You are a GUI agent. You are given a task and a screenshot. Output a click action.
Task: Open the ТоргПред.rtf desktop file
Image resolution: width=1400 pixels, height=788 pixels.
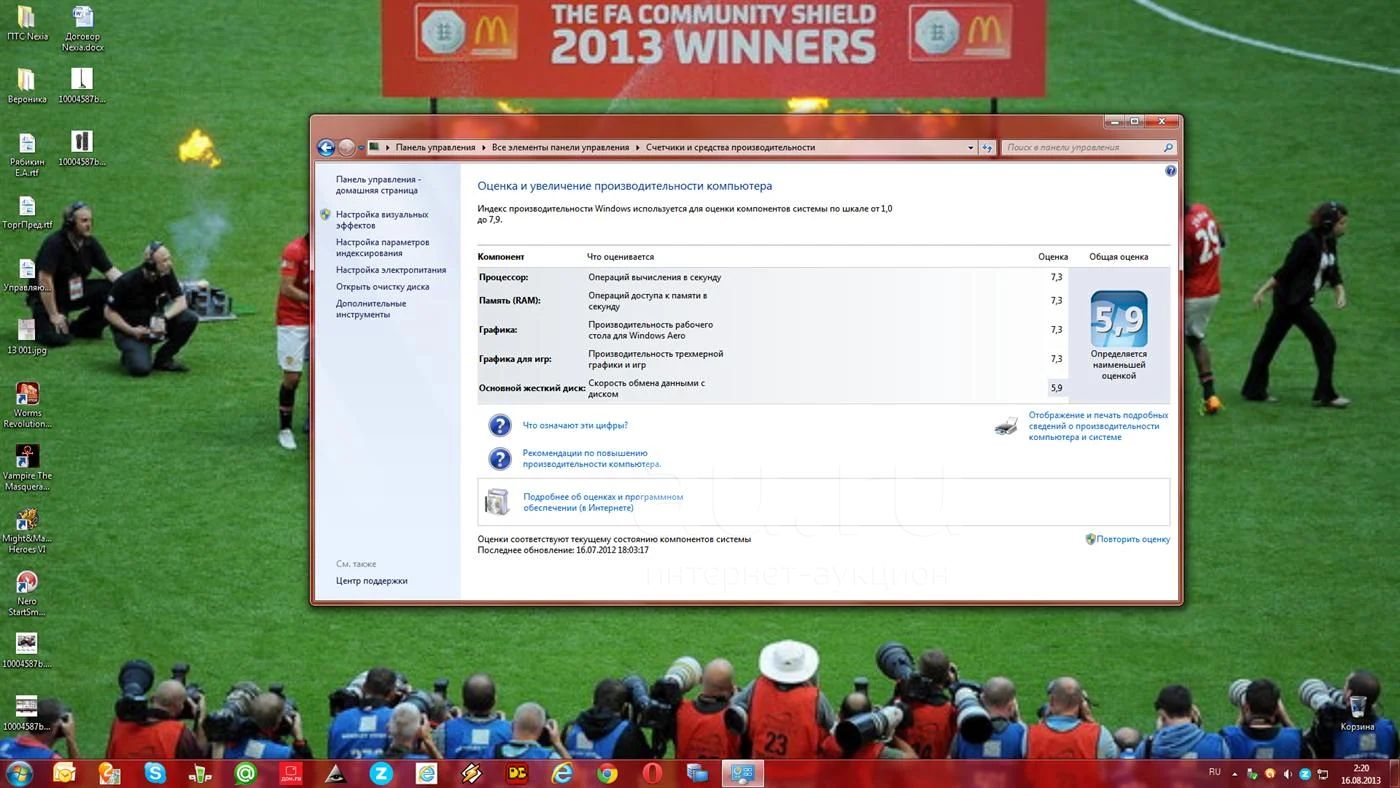click(x=27, y=212)
